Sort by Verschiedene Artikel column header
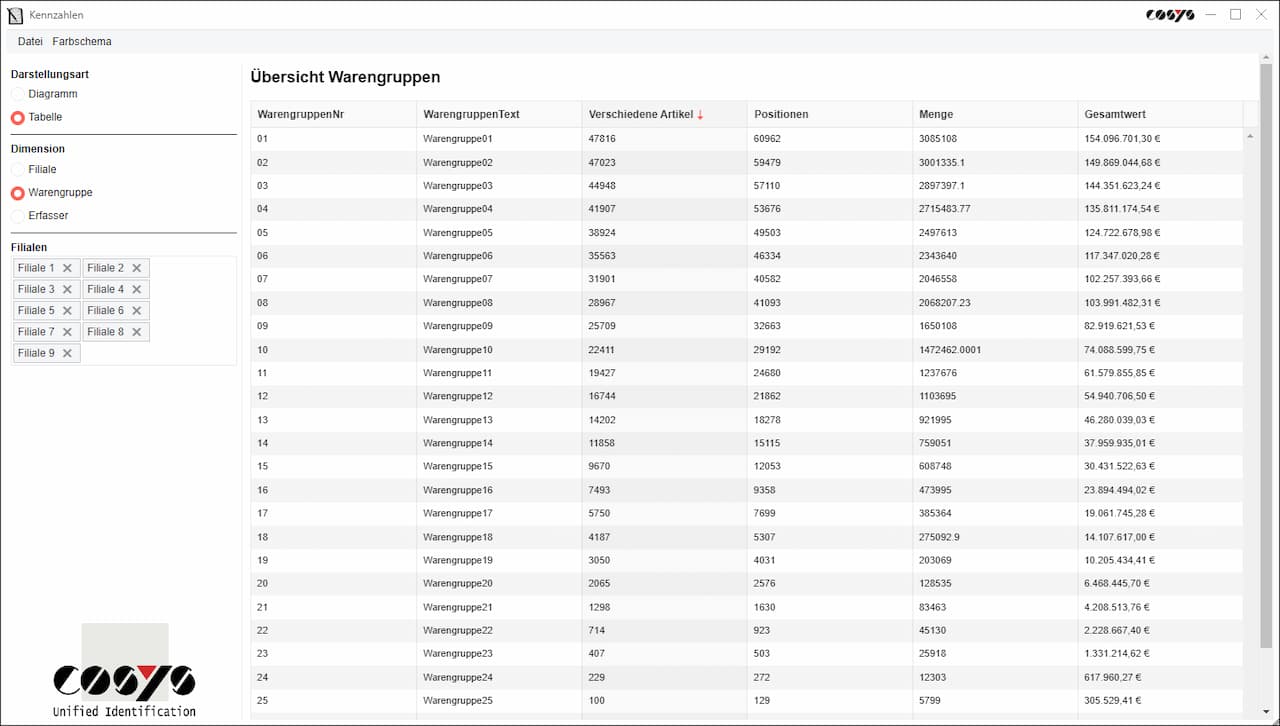Screen dimensions: 1280x726 [x=664, y=114]
